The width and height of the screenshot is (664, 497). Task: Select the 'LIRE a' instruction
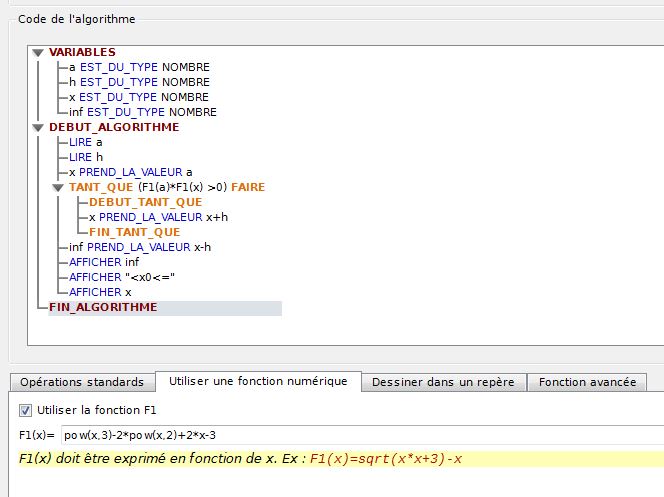[86, 142]
